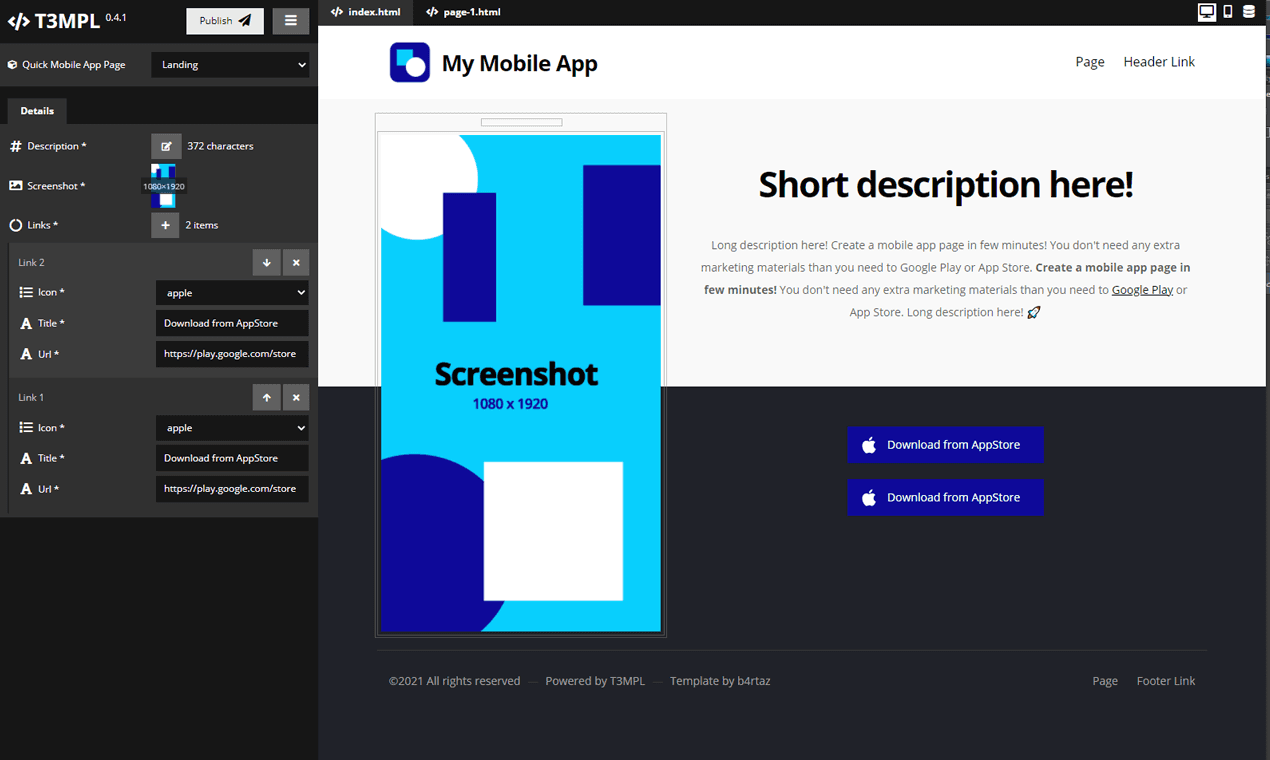Open the Details tab
Image resolution: width=1270 pixels, height=760 pixels.
tap(37, 111)
